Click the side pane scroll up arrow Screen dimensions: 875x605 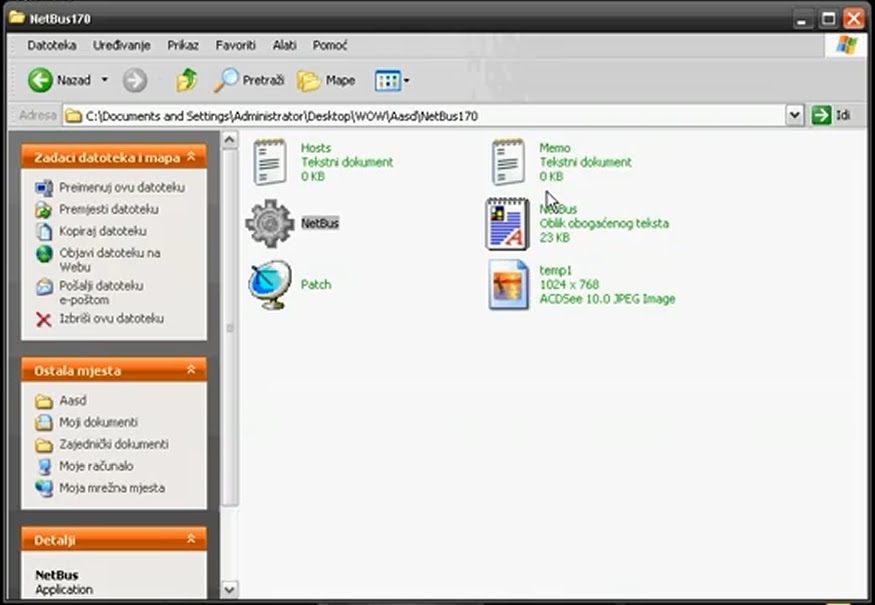coord(229,139)
